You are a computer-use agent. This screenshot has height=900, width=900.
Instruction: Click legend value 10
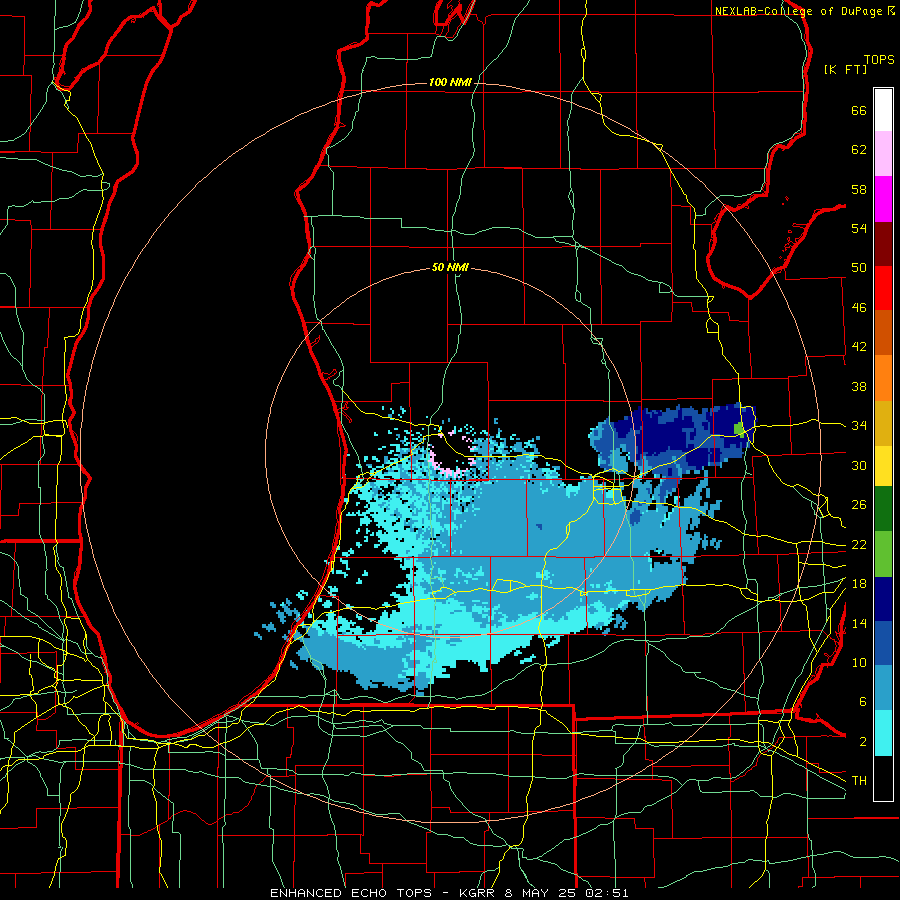[859, 663]
